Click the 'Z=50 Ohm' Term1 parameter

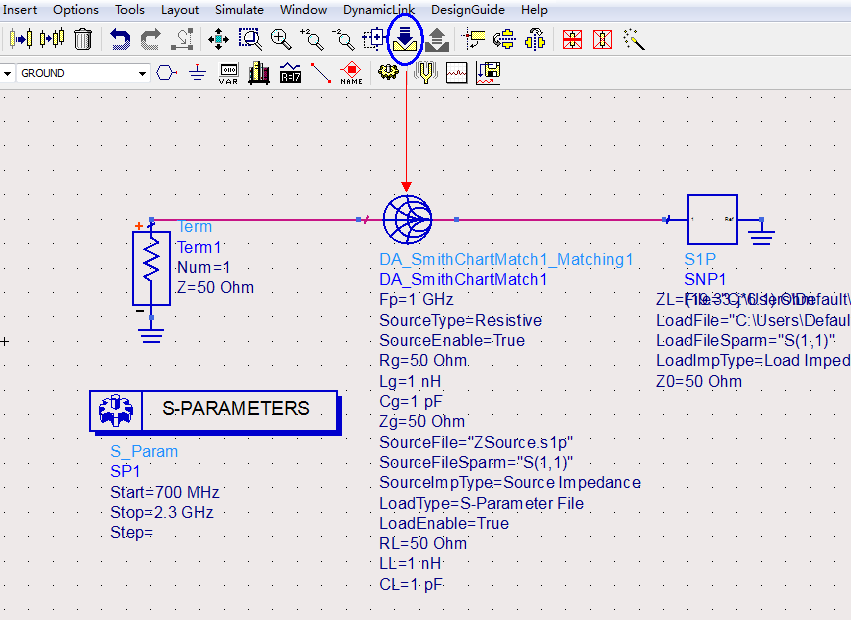pyautogui.click(x=215, y=287)
